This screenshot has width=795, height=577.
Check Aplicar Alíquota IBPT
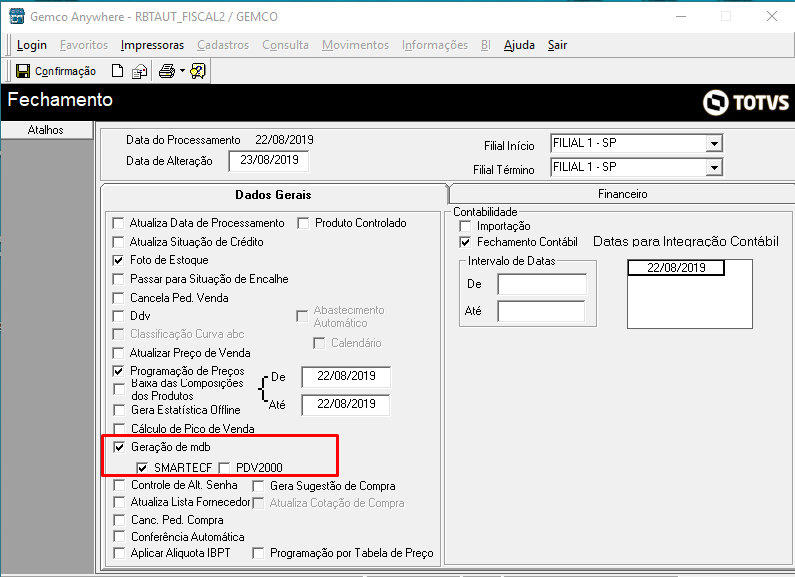pyautogui.click(x=119, y=553)
